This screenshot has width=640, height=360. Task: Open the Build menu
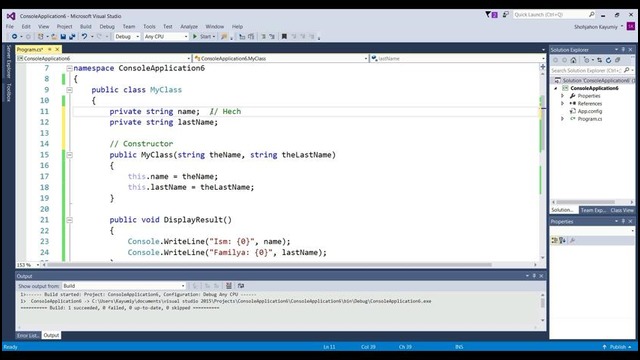[x=86, y=27]
